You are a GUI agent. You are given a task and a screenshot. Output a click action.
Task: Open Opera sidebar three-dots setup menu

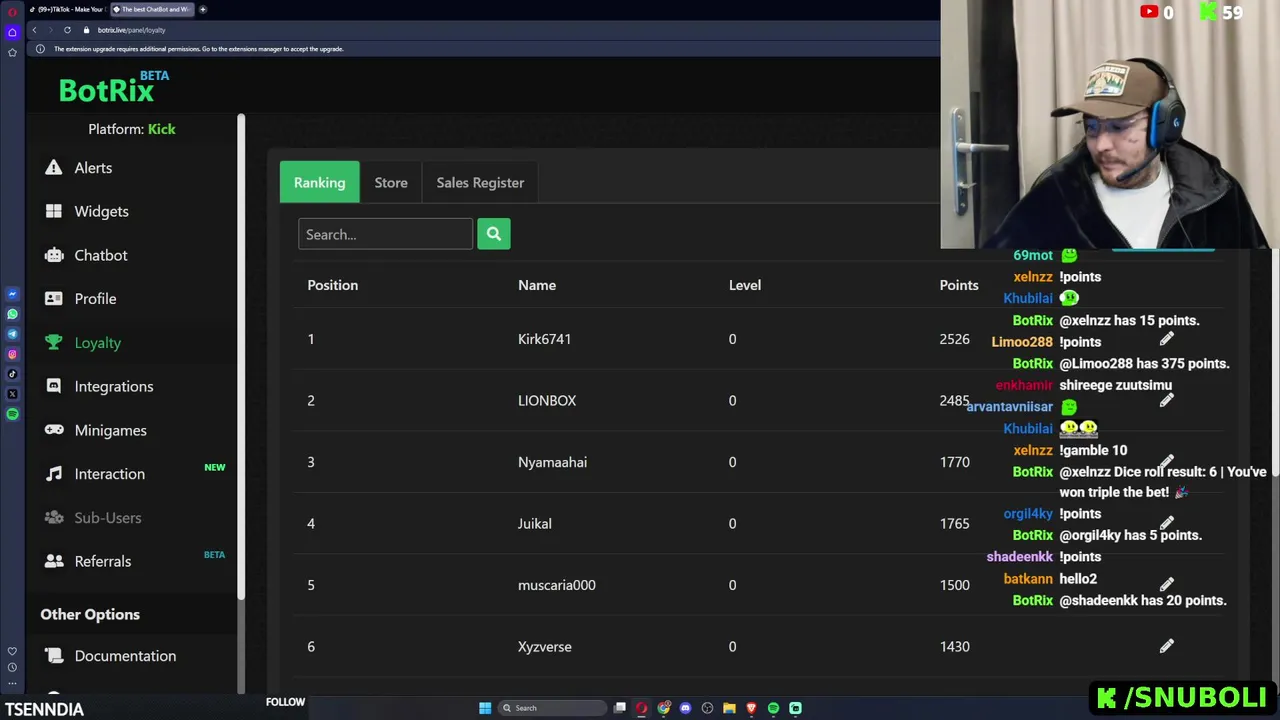12,683
